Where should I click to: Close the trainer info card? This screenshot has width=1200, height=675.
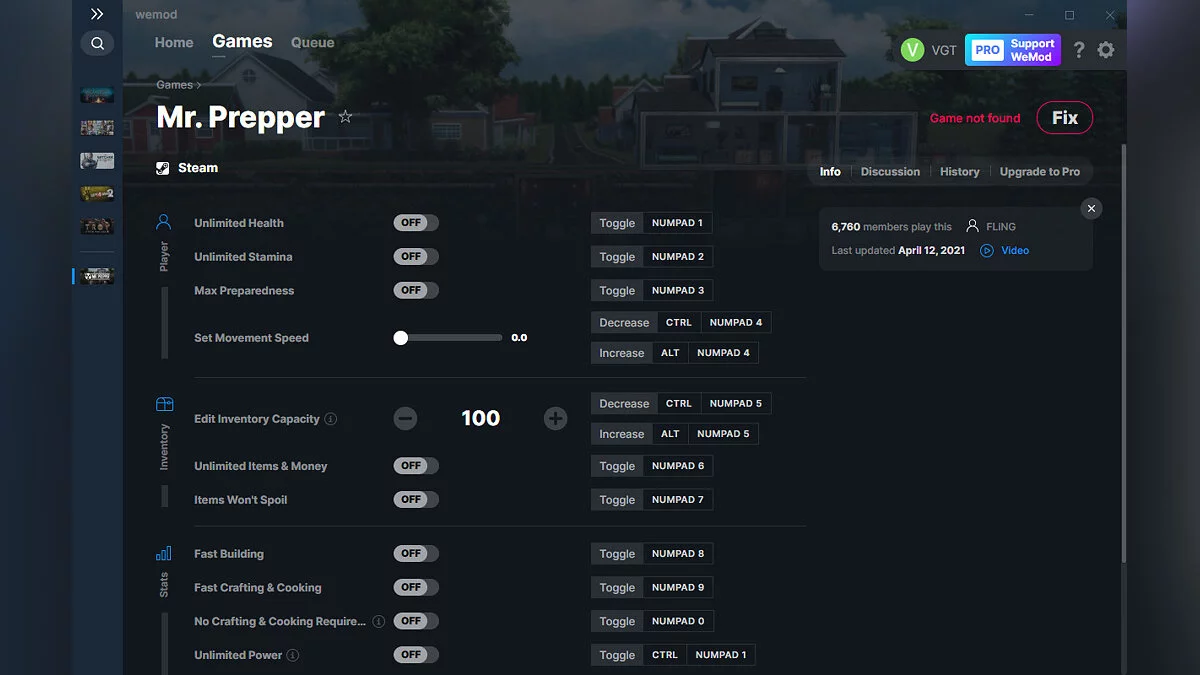pos(1091,208)
